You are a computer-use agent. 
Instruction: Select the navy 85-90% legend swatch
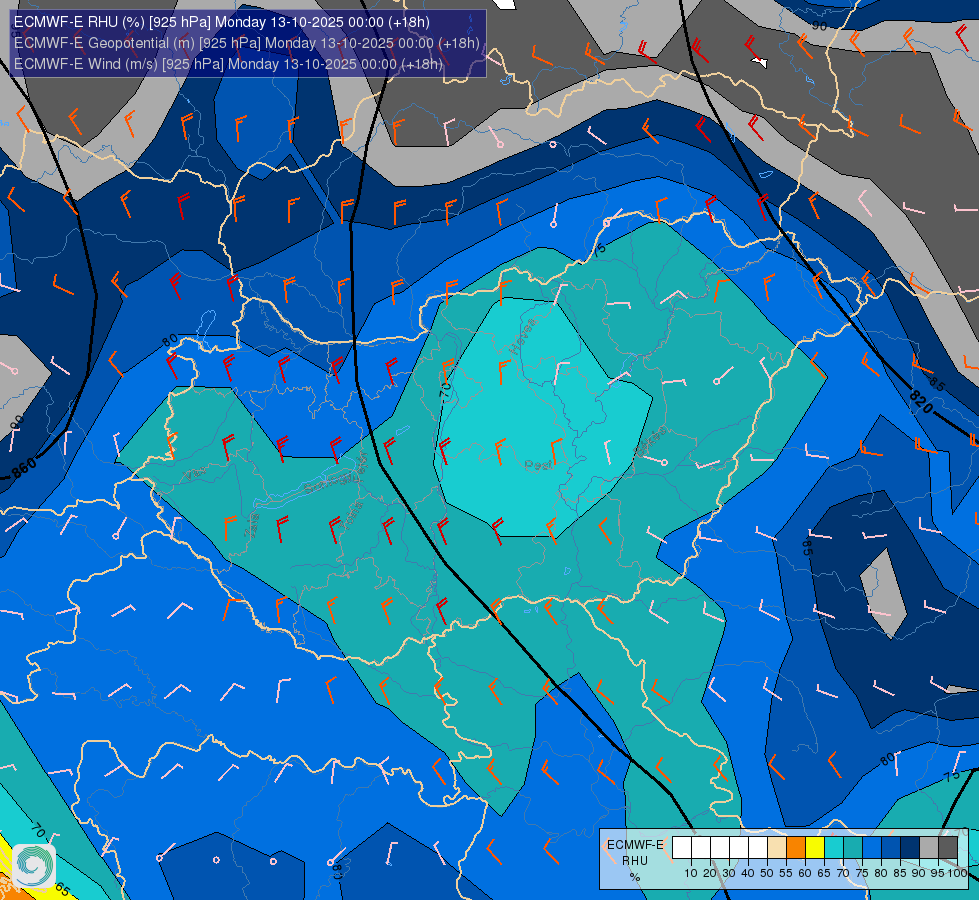coord(910,848)
